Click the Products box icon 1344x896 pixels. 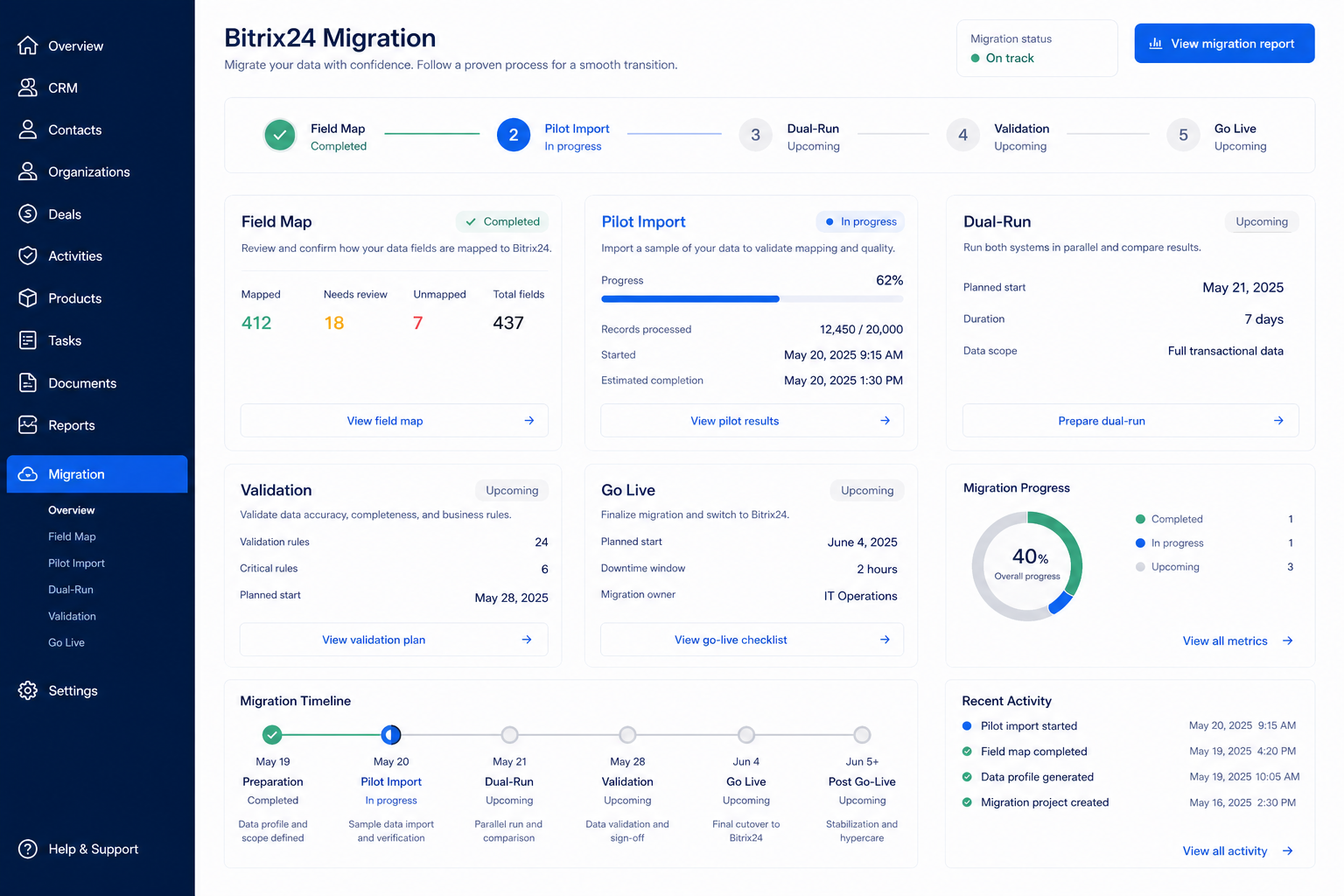pos(28,298)
